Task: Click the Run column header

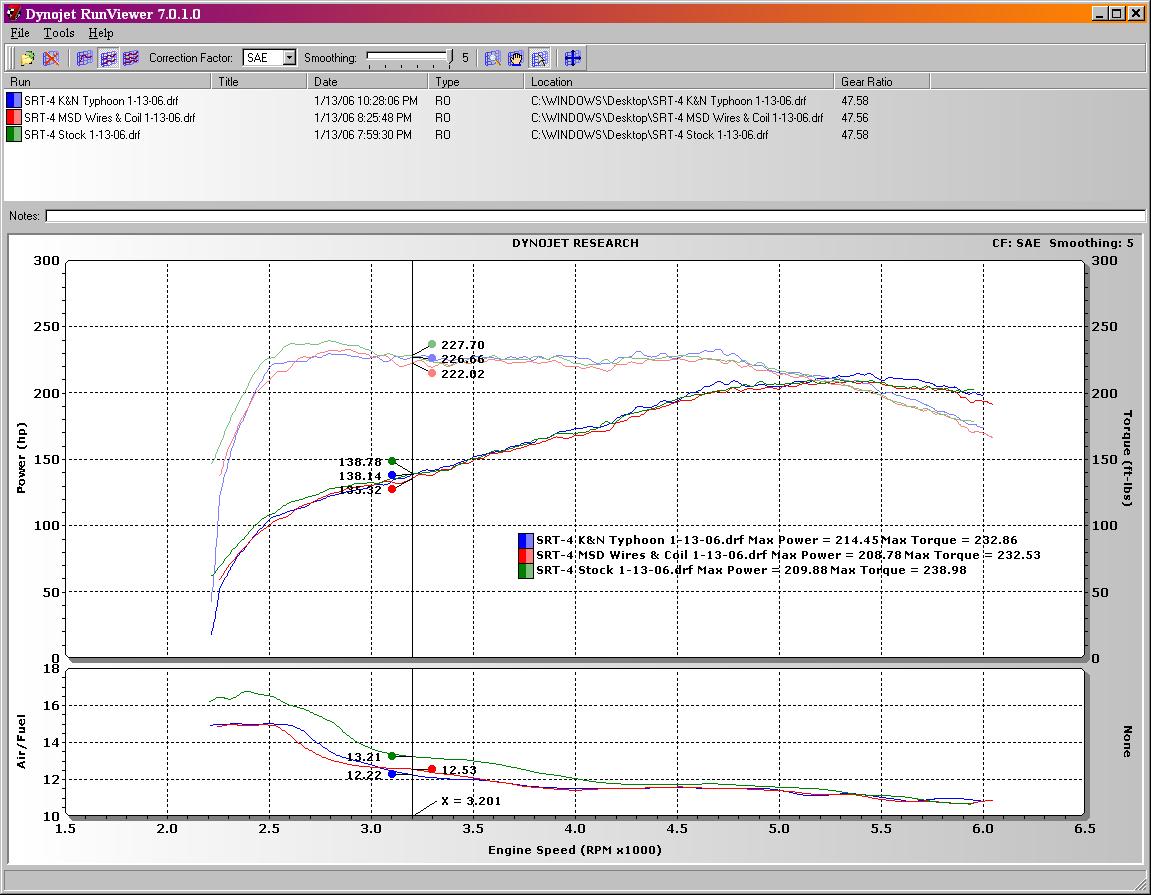Action: point(108,81)
